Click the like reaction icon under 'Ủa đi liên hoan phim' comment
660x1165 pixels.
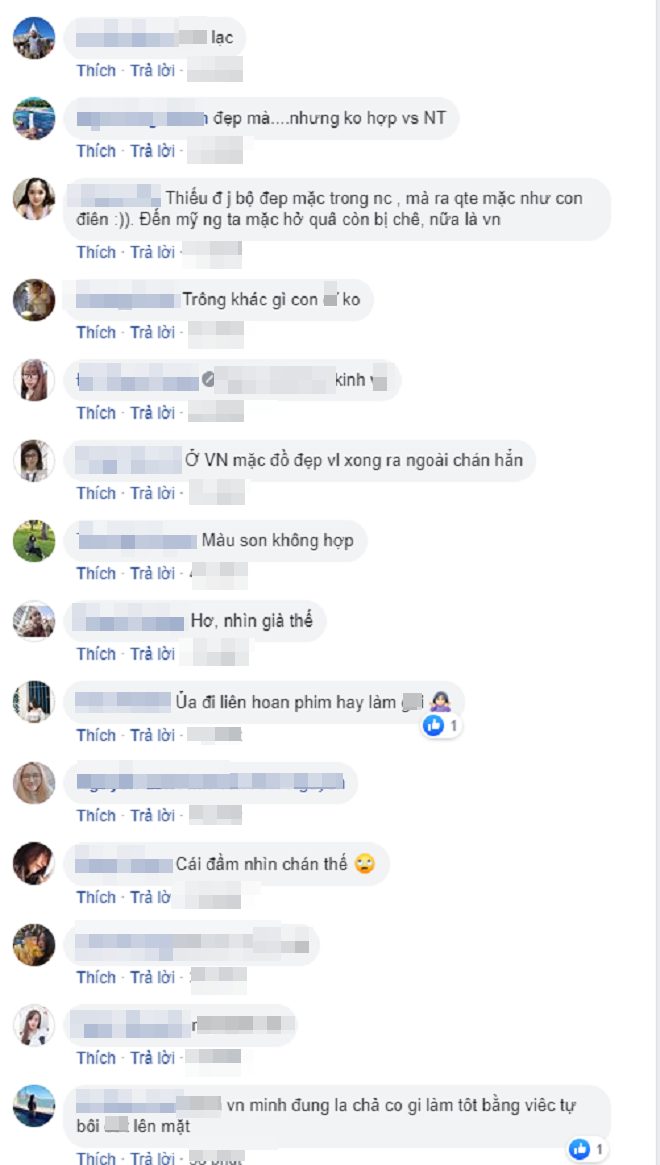coord(433,726)
